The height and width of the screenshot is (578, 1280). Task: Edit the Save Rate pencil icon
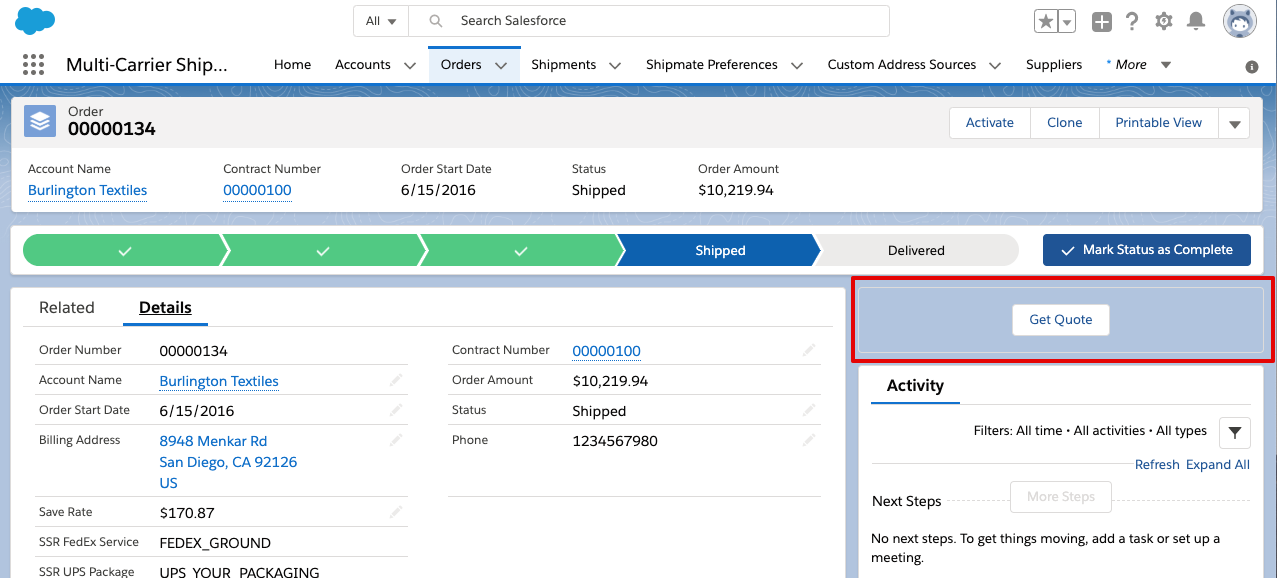396,512
